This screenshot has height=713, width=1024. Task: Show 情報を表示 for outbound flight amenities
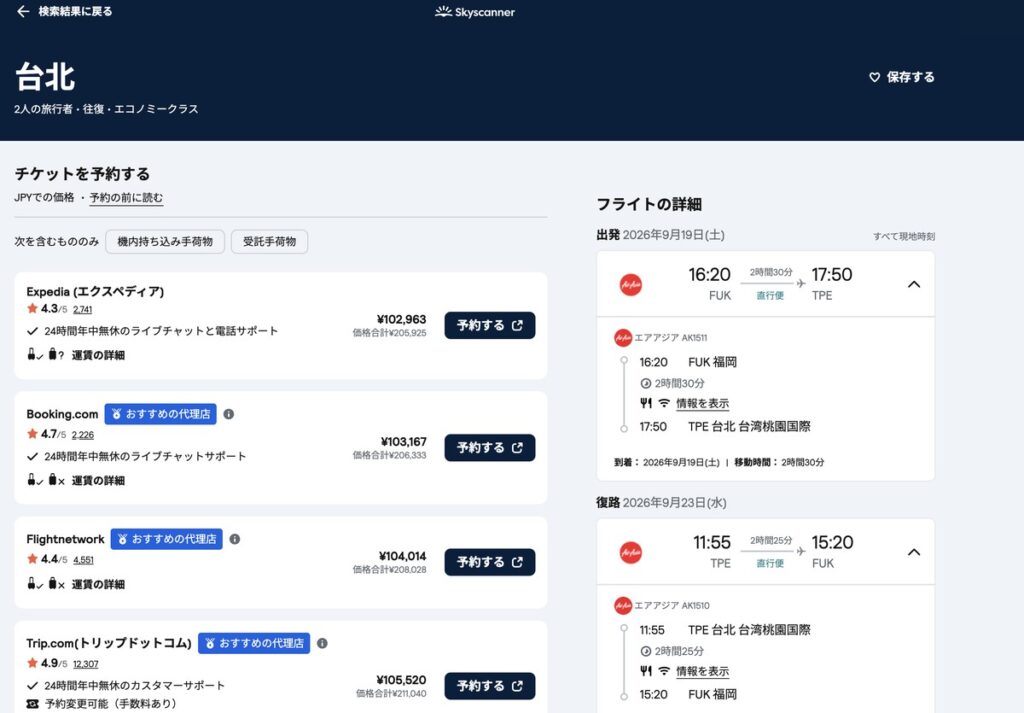(x=702, y=404)
